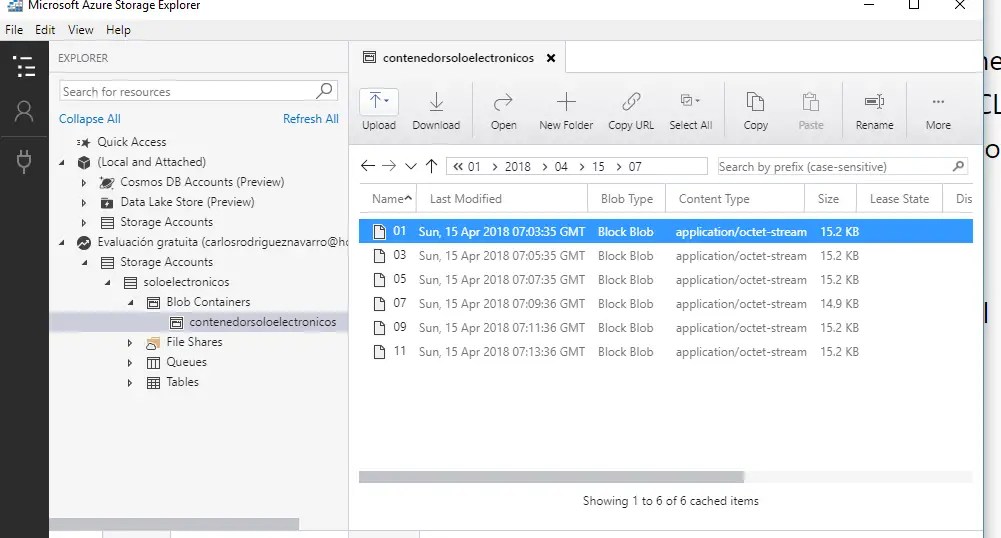The image size is (1001, 538).
Task: Click 14.9 KB size cell
Action: click(x=839, y=304)
